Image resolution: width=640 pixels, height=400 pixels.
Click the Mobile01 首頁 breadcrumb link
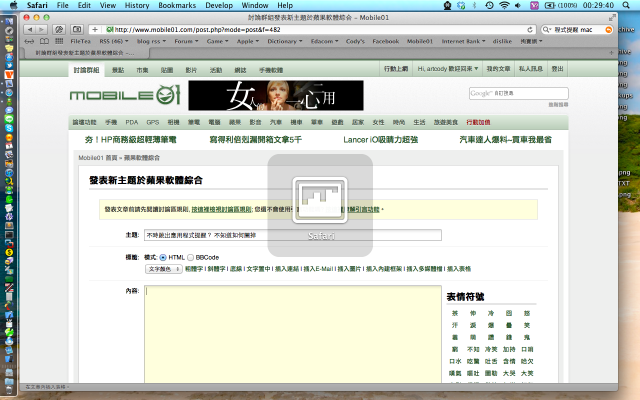[x=98, y=158]
